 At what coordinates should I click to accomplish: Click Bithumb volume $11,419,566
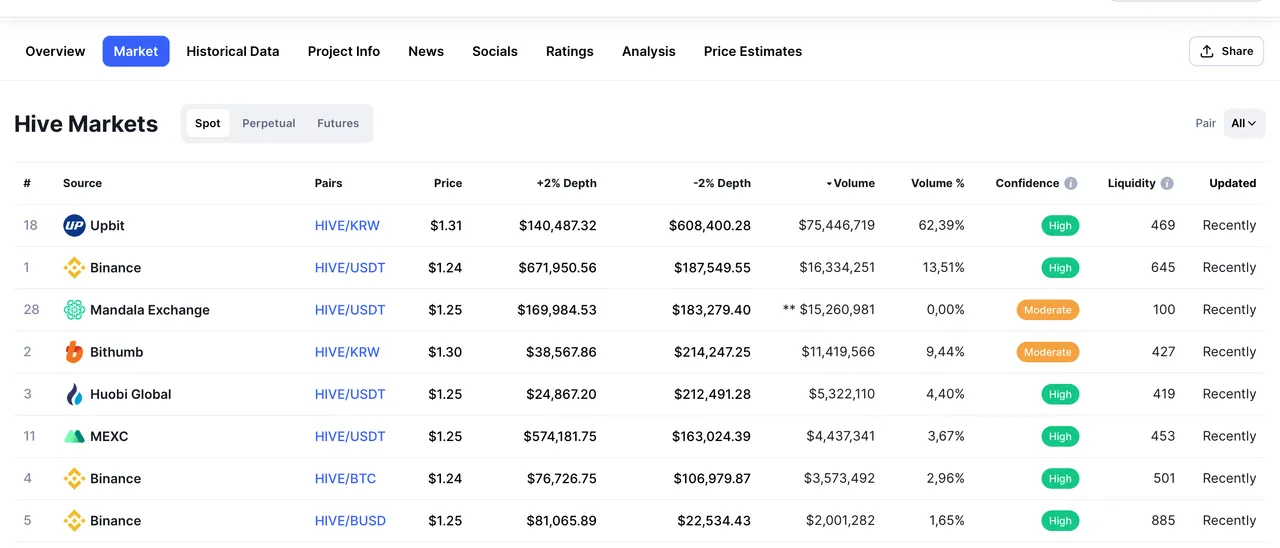pos(838,352)
